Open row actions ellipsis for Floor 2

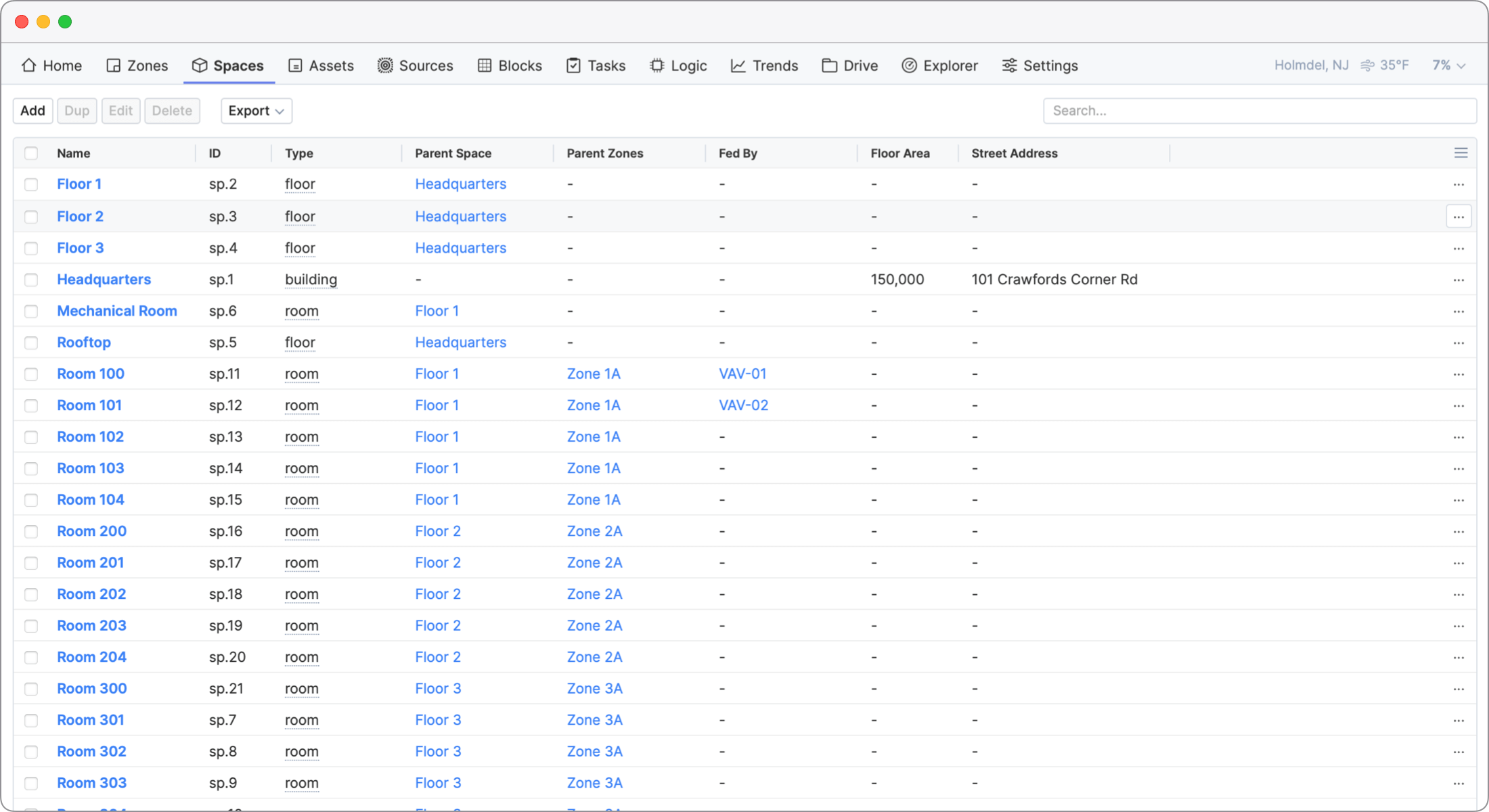1459,217
